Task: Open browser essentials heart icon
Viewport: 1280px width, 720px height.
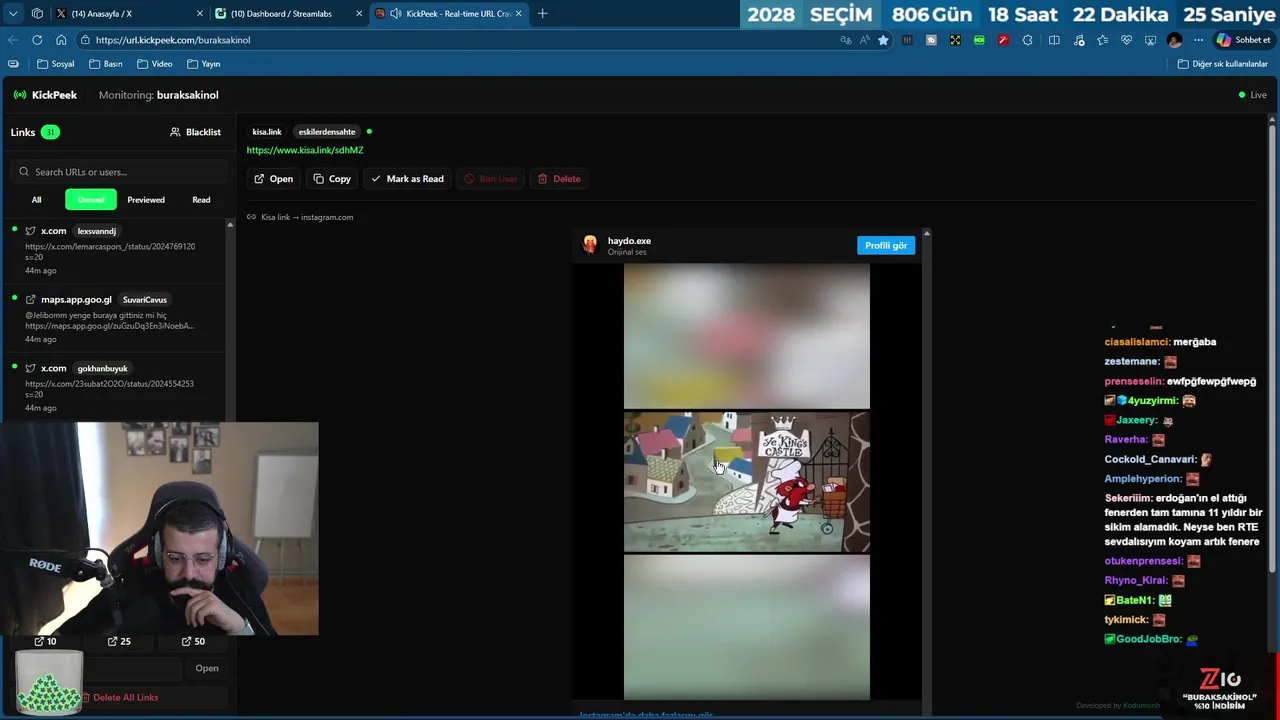Action: click(1126, 40)
